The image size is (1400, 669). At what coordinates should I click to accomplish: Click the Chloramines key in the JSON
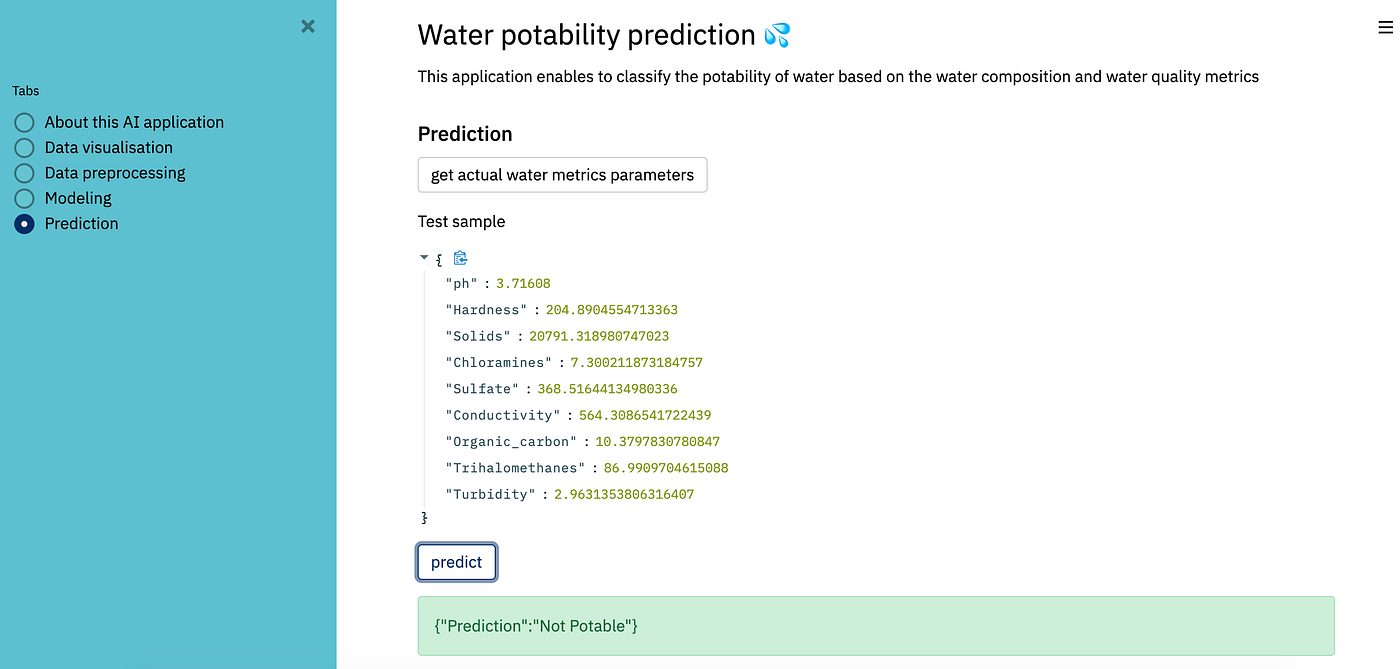click(498, 363)
